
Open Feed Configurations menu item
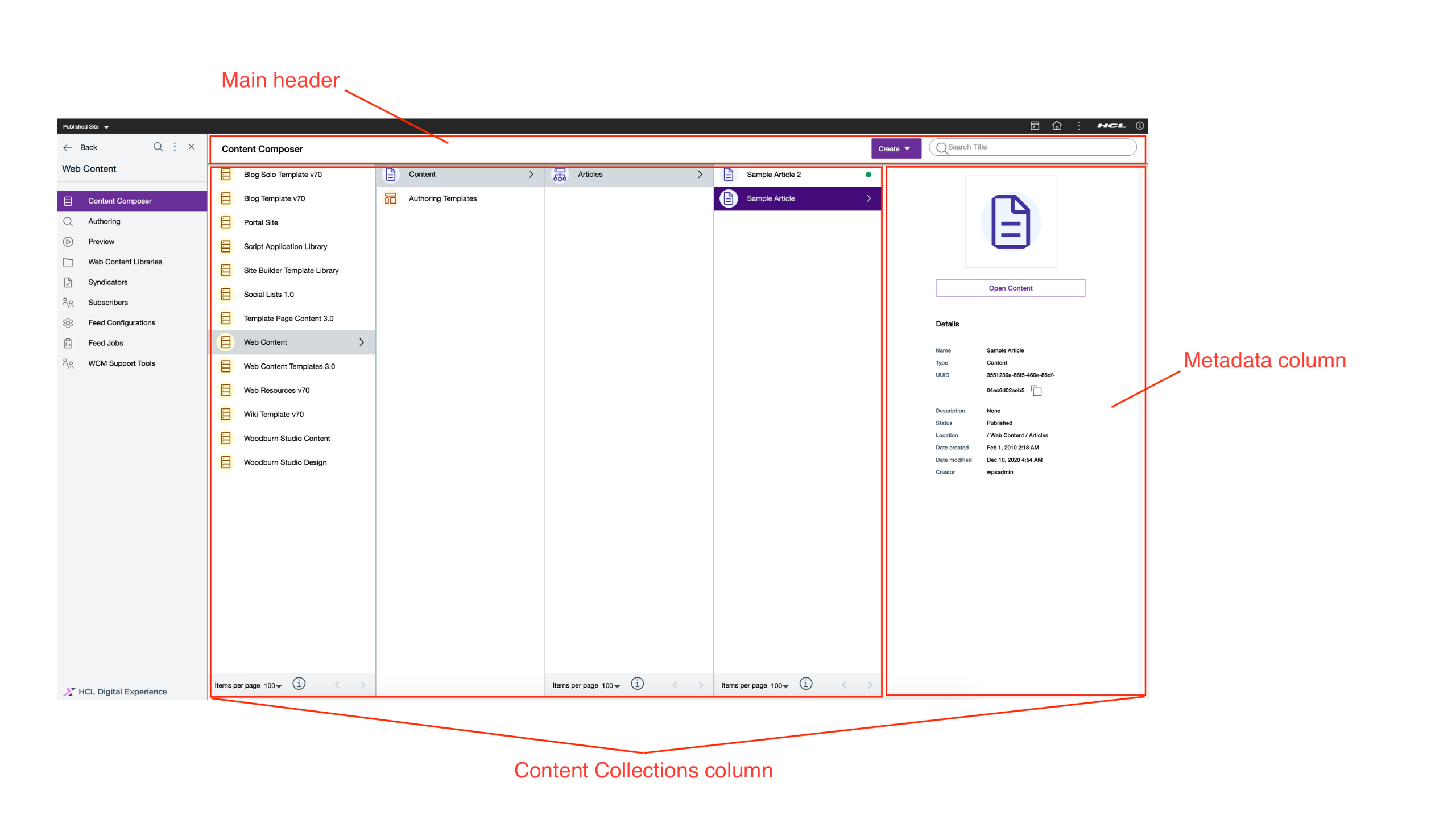[x=121, y=322]
